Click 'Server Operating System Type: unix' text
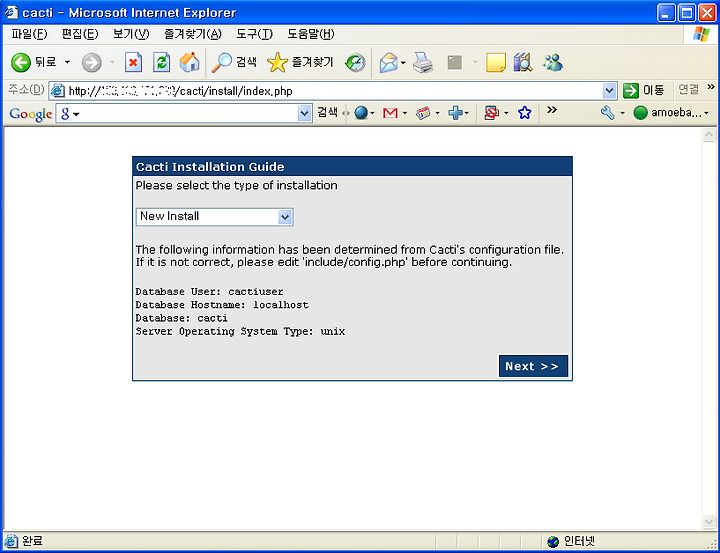720x553 pixels. pos(240,332)
